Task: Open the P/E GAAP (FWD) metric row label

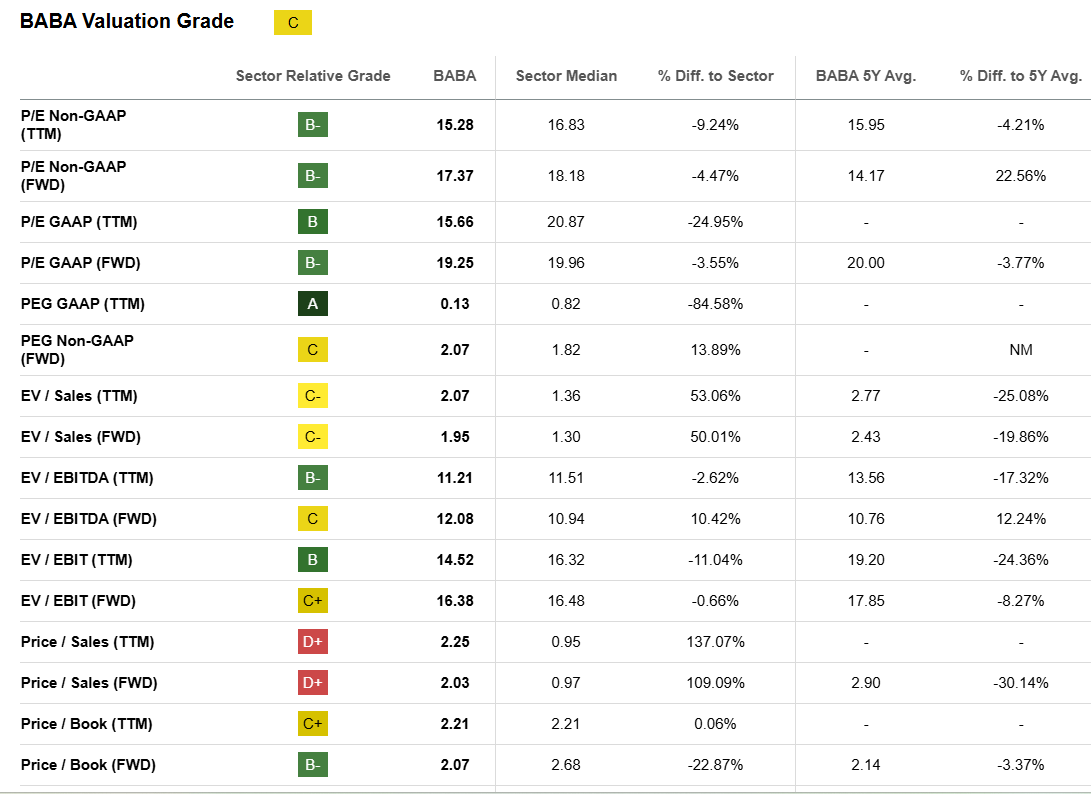Action: coord(81,263)
